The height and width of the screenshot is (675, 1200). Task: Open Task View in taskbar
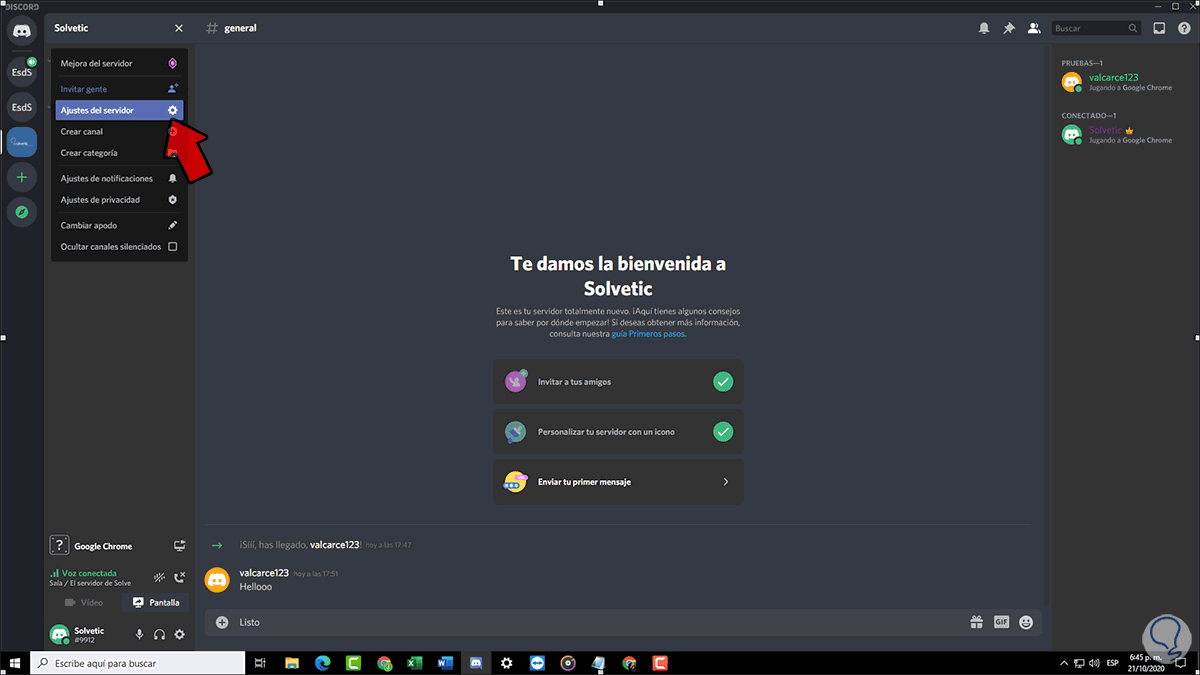coord(260,662)
